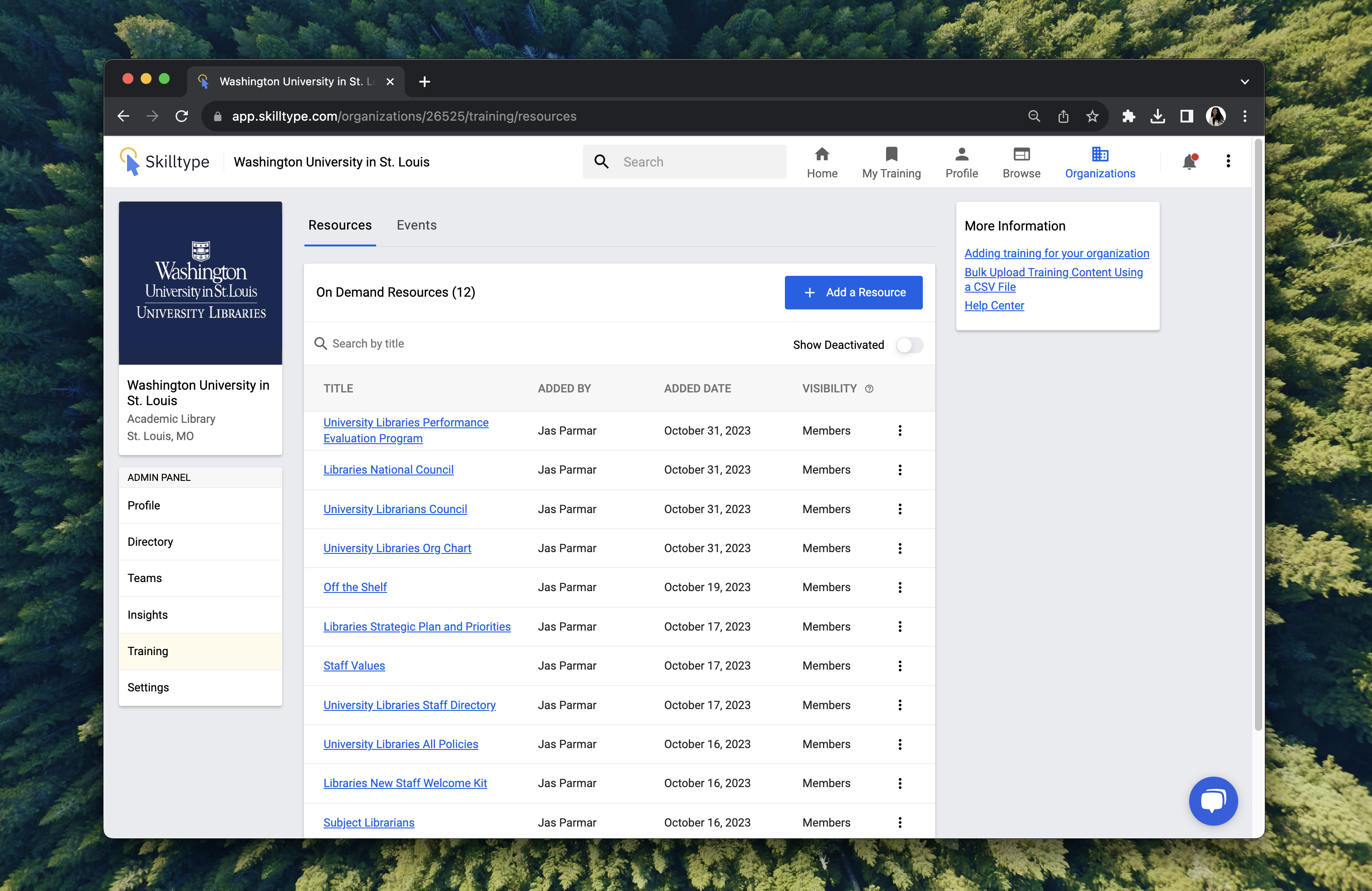Open the Libraries National Council link
This screenshot has width=1372, height=891.
coord(388,470)
